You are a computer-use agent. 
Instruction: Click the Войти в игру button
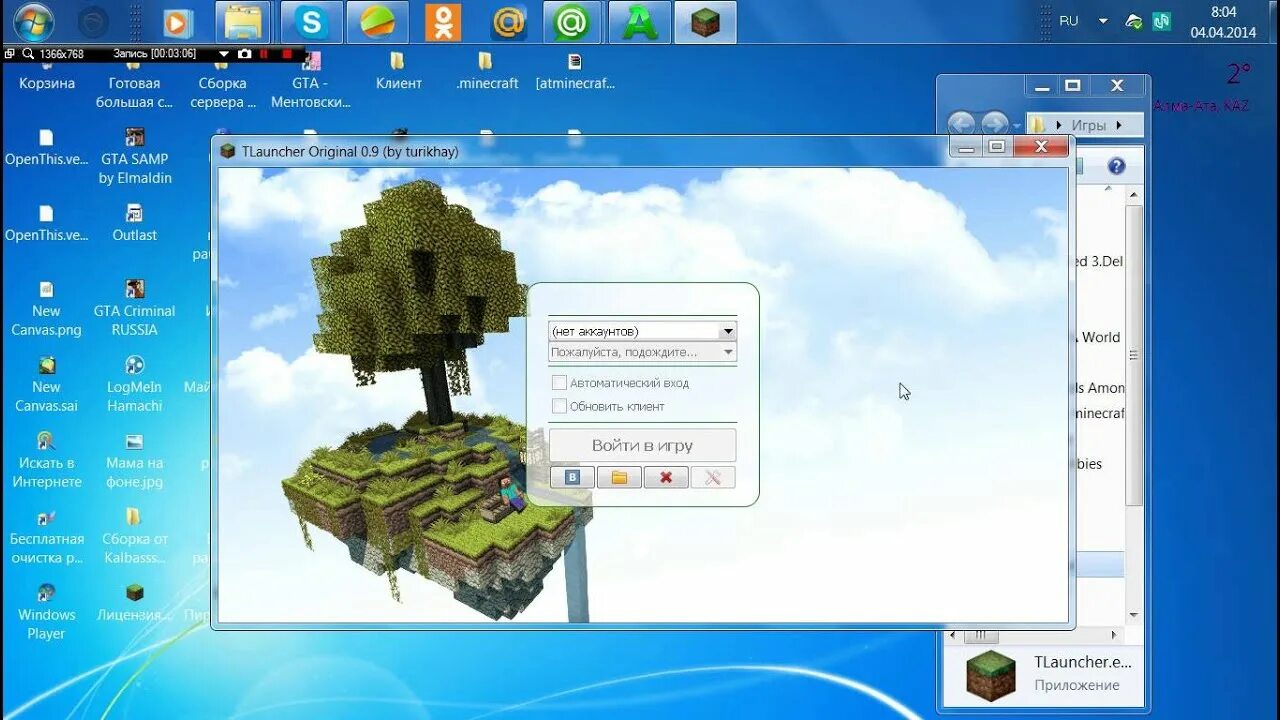click(x=642, y=445)
